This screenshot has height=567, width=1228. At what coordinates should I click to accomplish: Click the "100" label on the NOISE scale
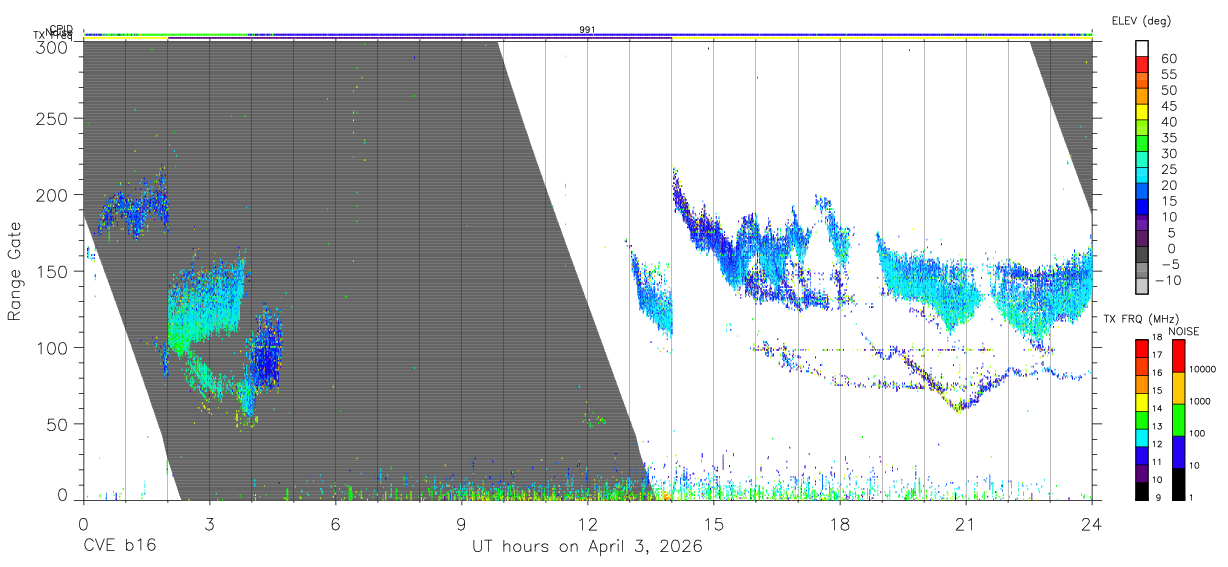coord(1196,434)
